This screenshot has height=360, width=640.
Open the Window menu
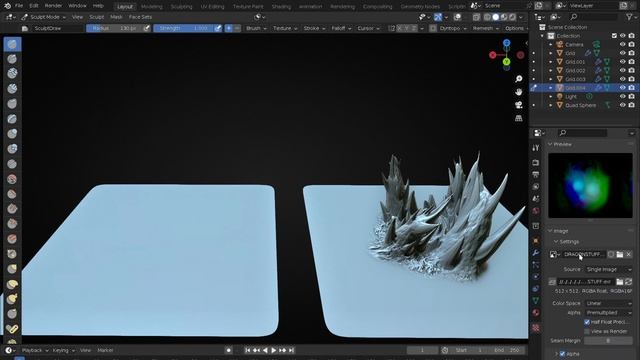[77, 6]
